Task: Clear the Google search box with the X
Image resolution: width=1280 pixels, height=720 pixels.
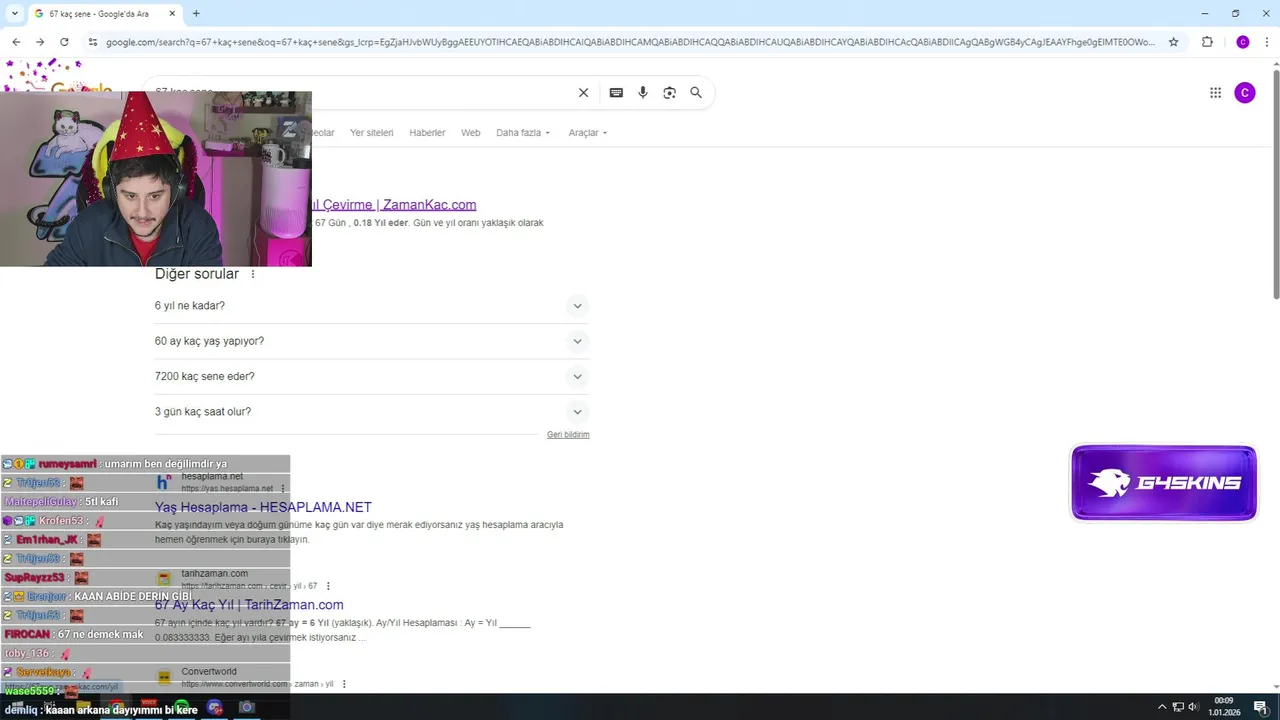Action: [x=584, y=93]
